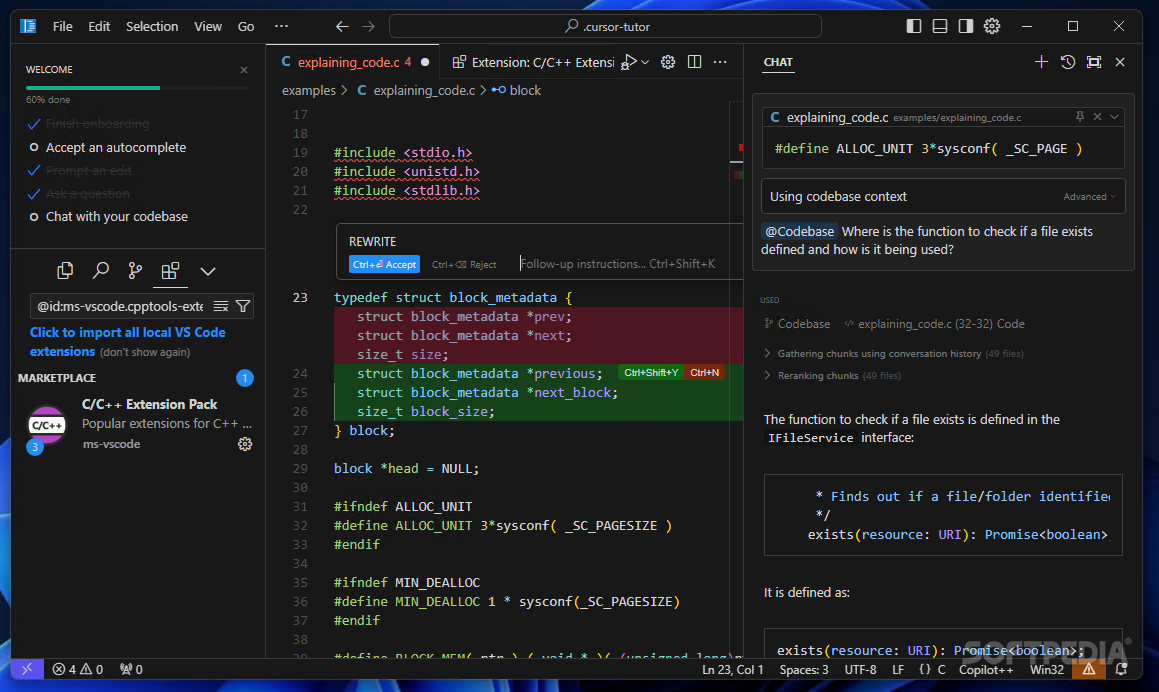Open the Source Control icon
The width and height of the screenshot is (1159, 692).
[x=135, y=270]
